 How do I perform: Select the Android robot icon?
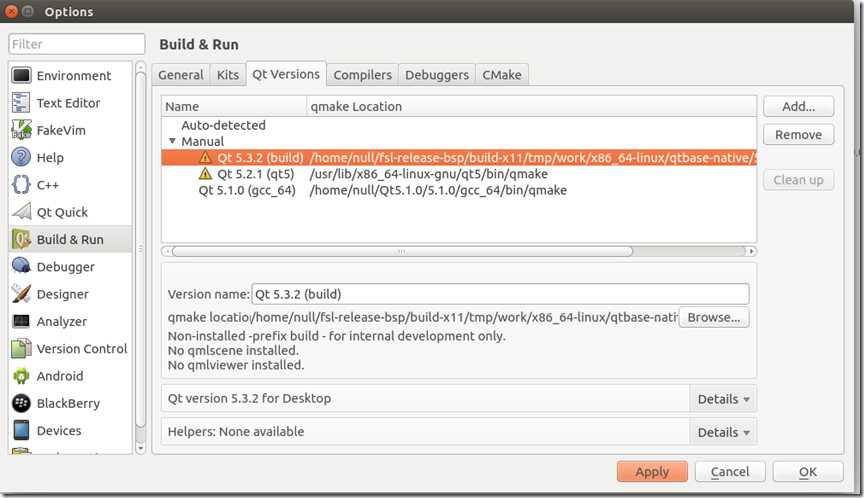(x=21, y=376)
